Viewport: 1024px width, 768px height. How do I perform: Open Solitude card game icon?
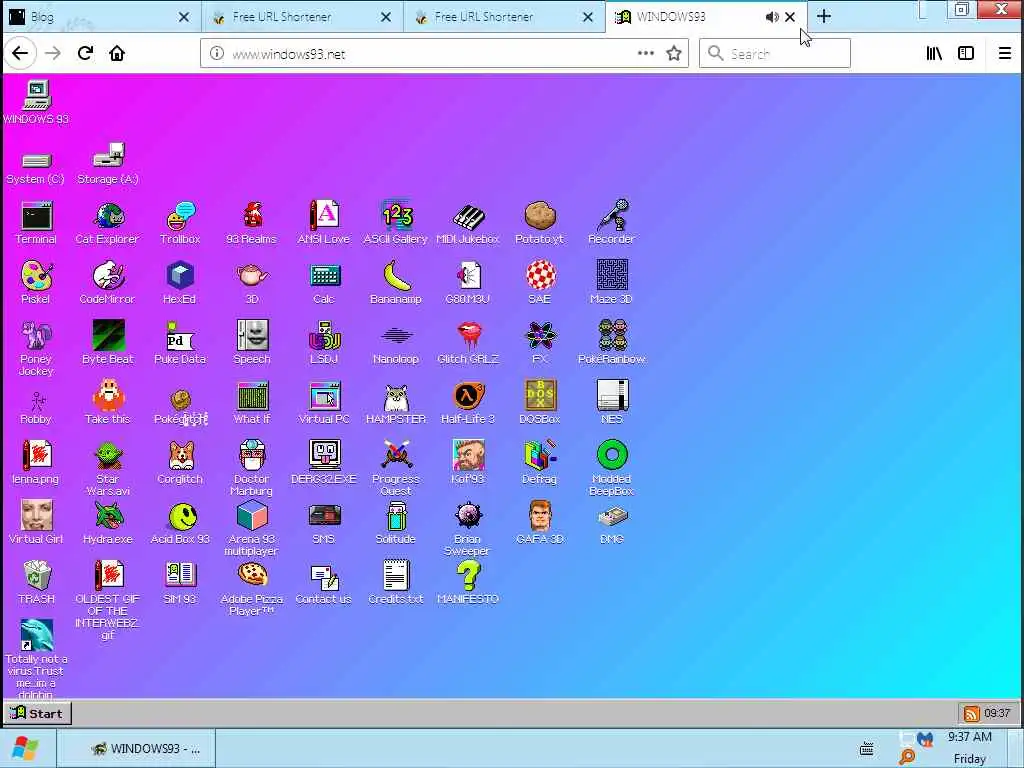pyautogui.click(x=396, y=523)
